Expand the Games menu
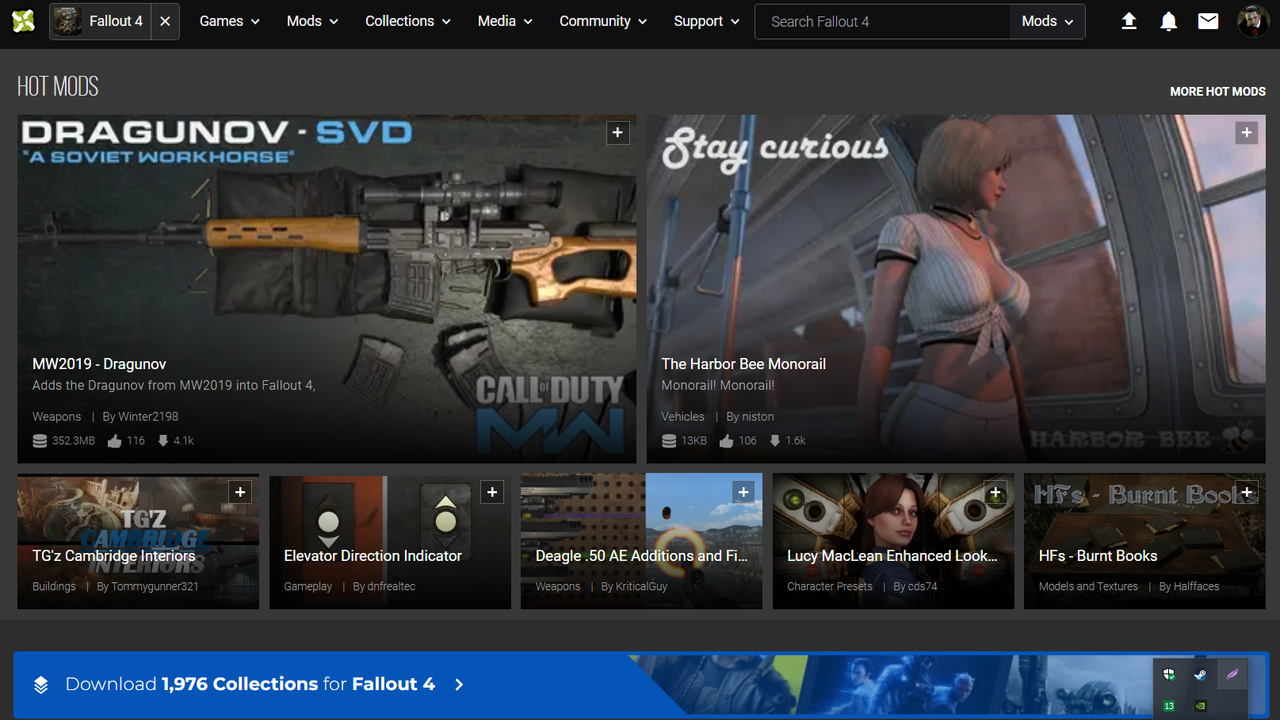Screen dimensions: 1280x720 pyautogui.click(x=230, y=21)
